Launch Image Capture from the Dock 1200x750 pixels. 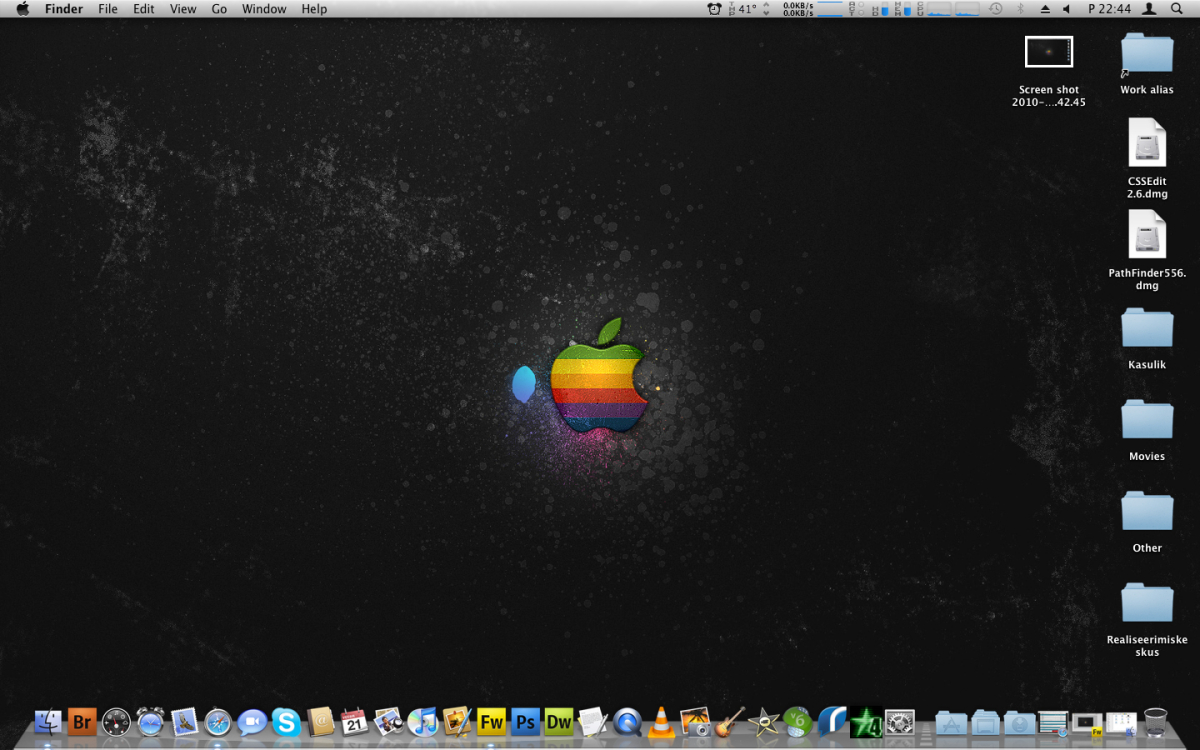[x=695, y=721]
